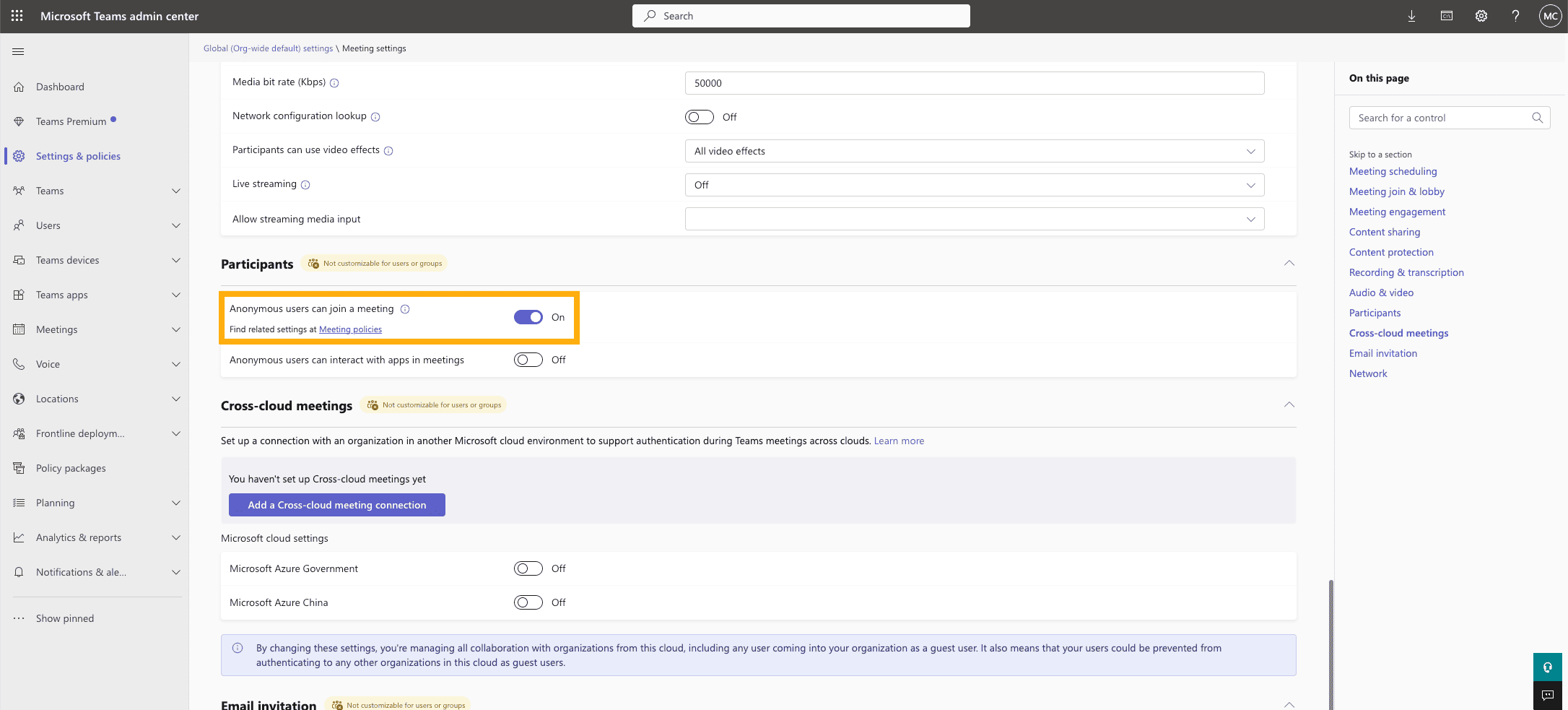Open the Live streaming dropdown
Image resolution: width=1568 pixels, height=710 pixels.
[x=975, y=185]
